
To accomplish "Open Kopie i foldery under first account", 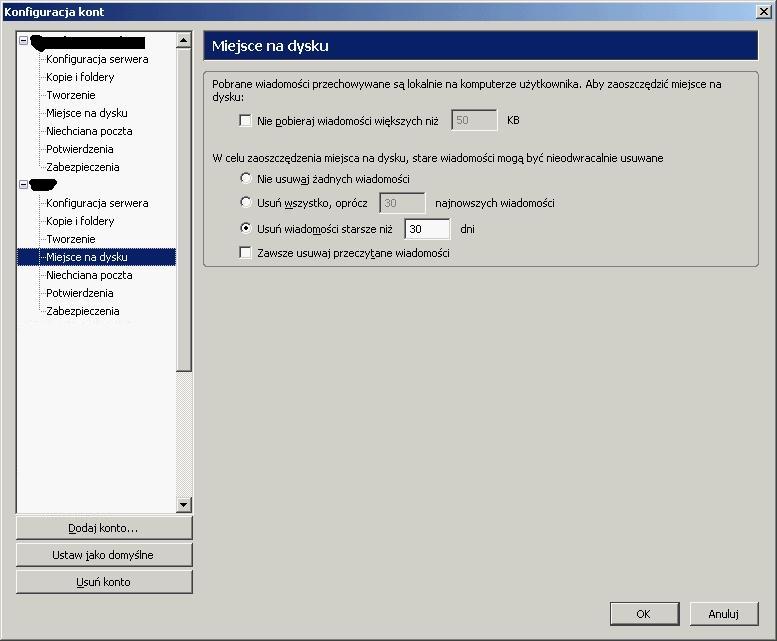I will 80,77.
